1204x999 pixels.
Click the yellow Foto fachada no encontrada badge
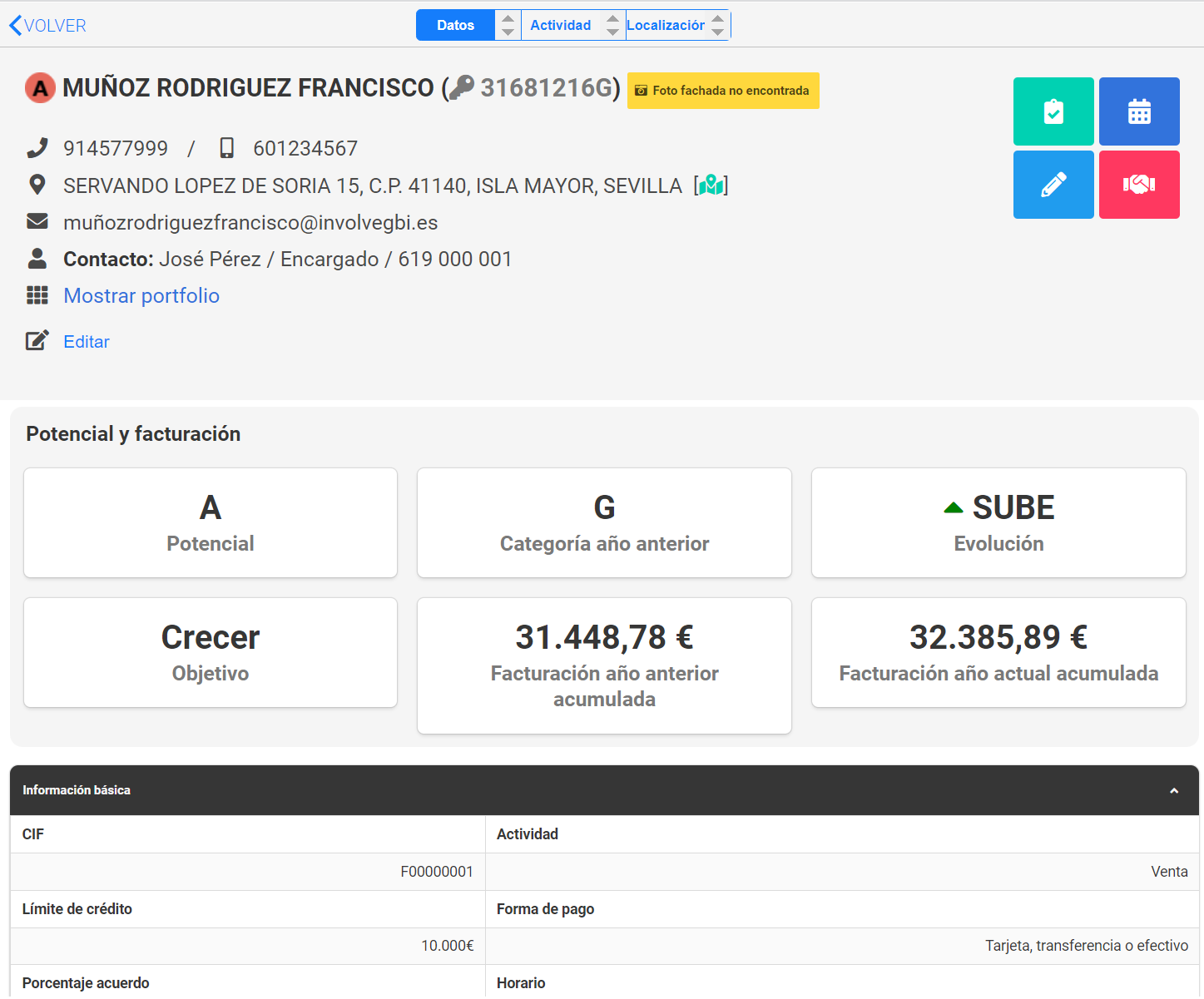(723, 91)
